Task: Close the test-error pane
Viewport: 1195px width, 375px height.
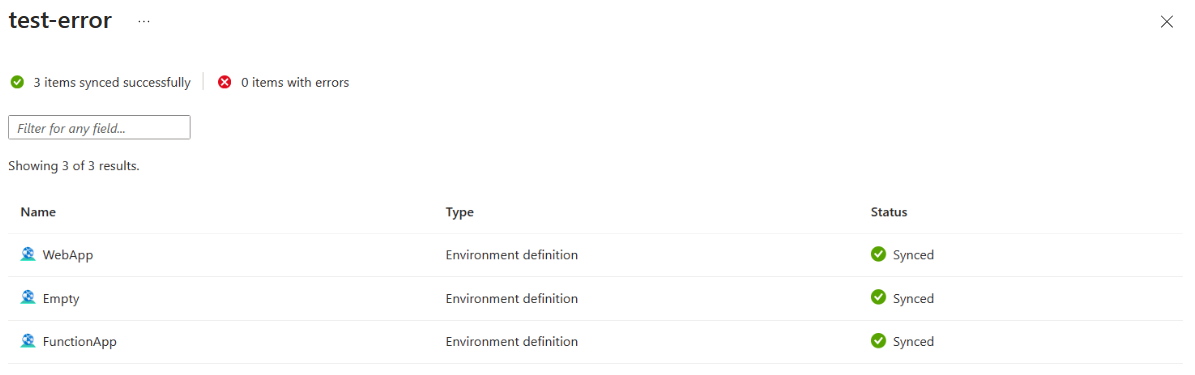Action: [x=1166, y=21]
